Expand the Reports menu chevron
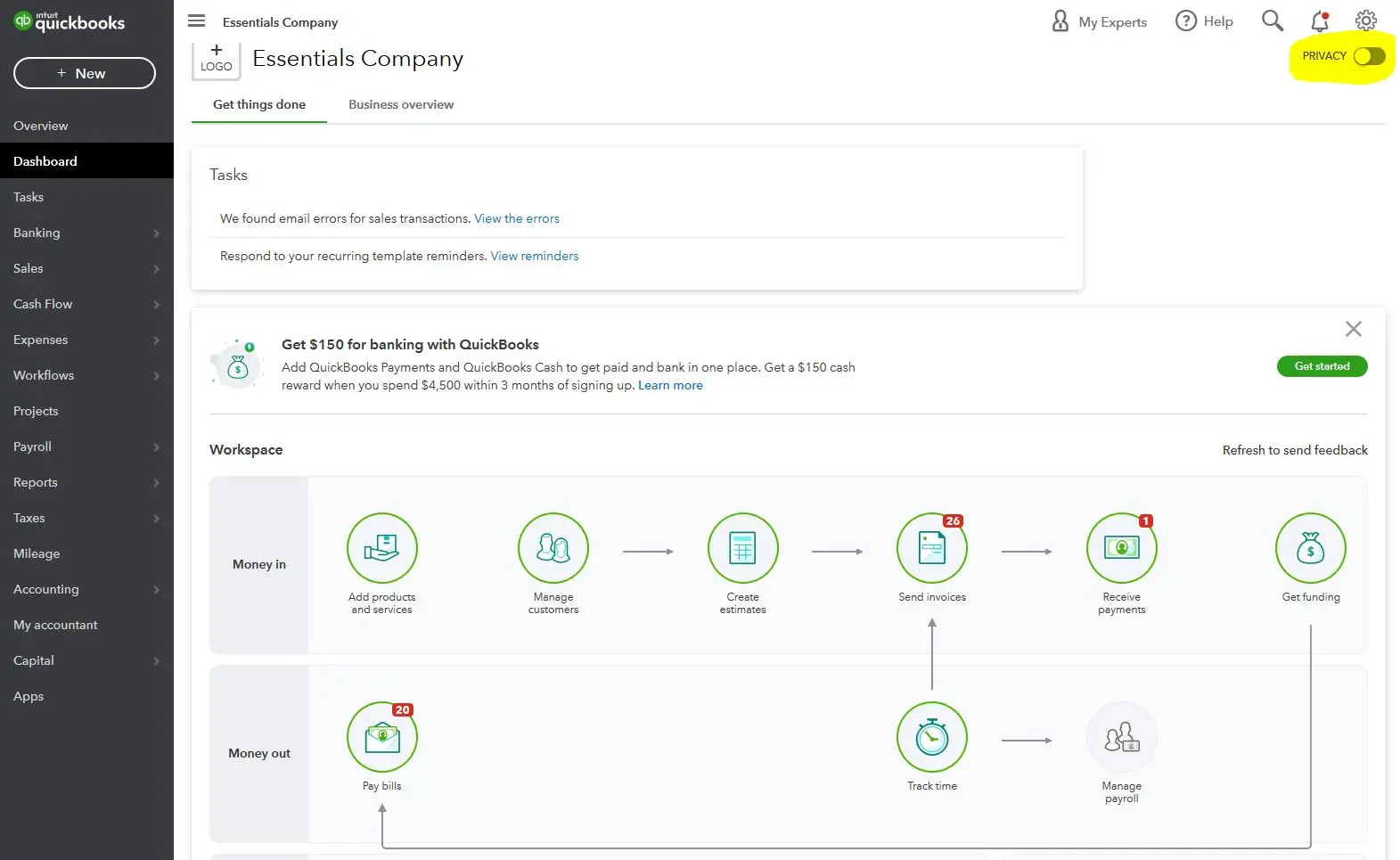The width and height of the screenshot is (1400, 860). coord(157,483)
